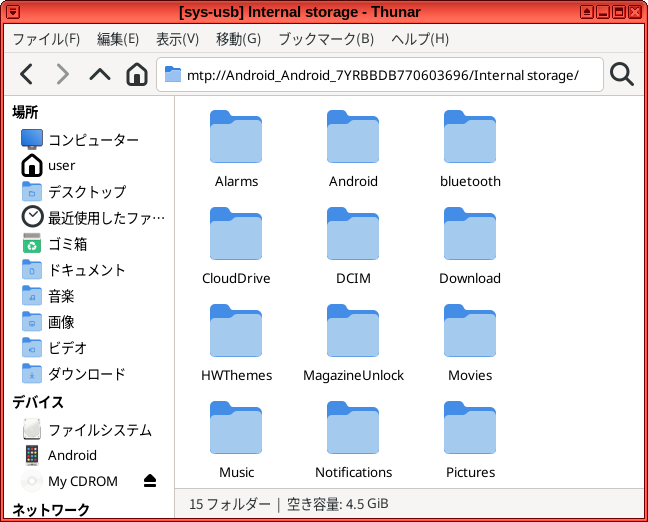Click the mtp location path field
Image resolution: width=648 pixels, height=522 pixels.
coord(380,75)
